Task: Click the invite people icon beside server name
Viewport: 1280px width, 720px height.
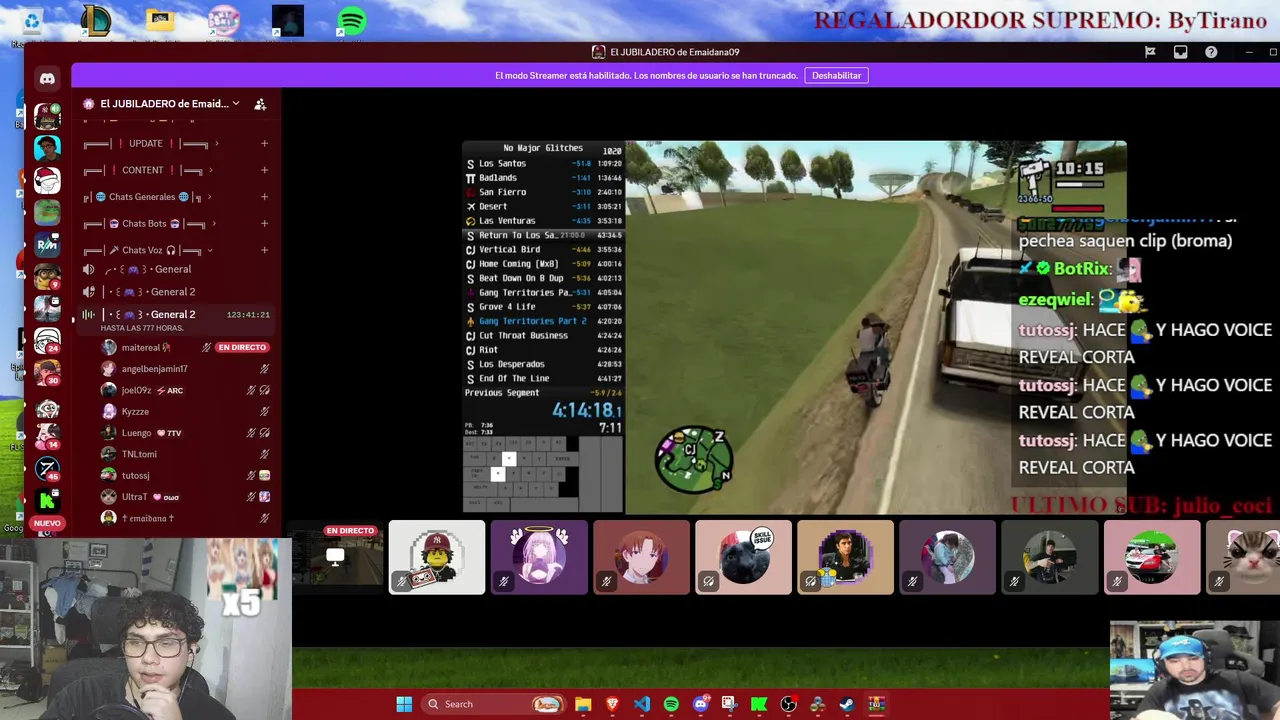Action: (260, 104)
